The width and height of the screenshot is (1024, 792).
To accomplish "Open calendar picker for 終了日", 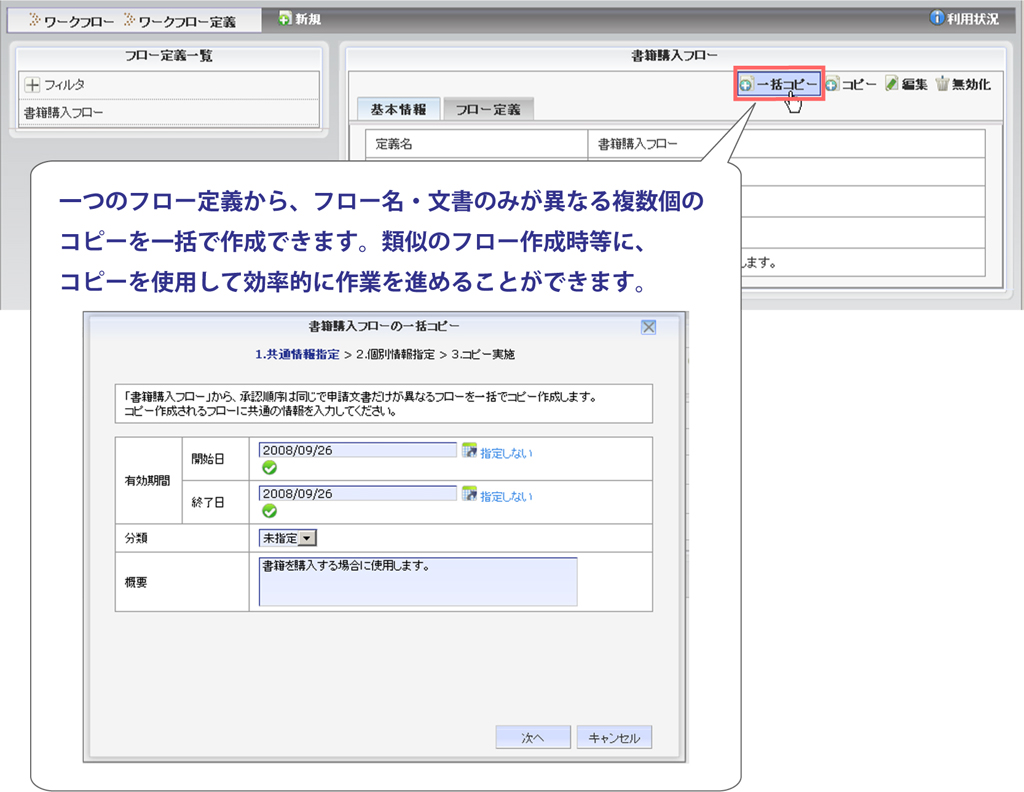I will [x=469, y=494].
